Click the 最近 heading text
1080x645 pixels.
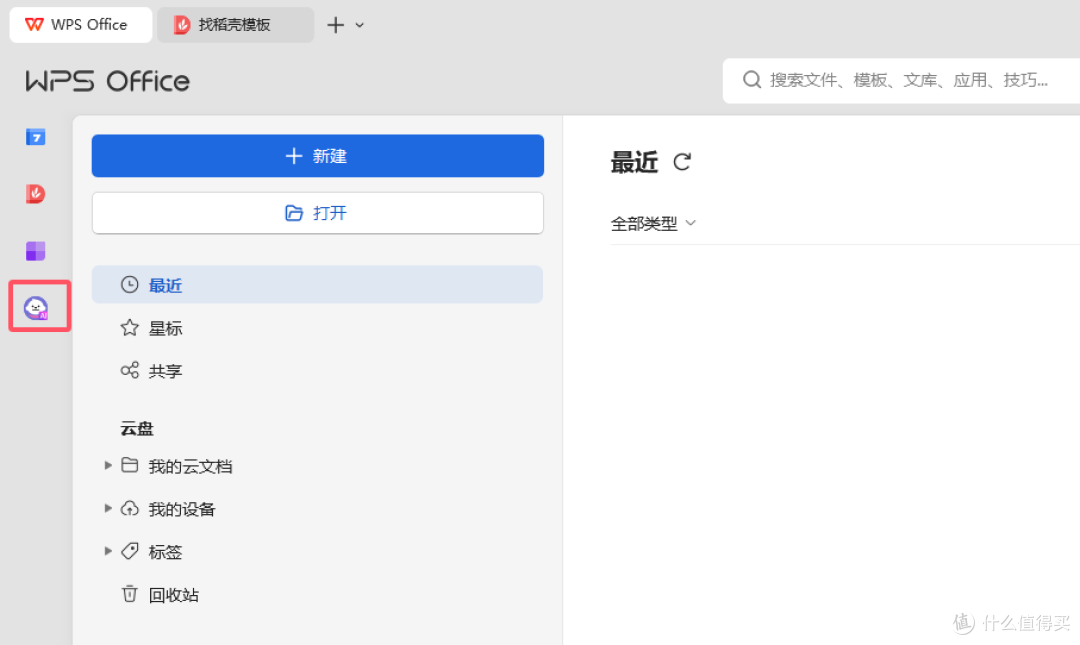point(634,163)
